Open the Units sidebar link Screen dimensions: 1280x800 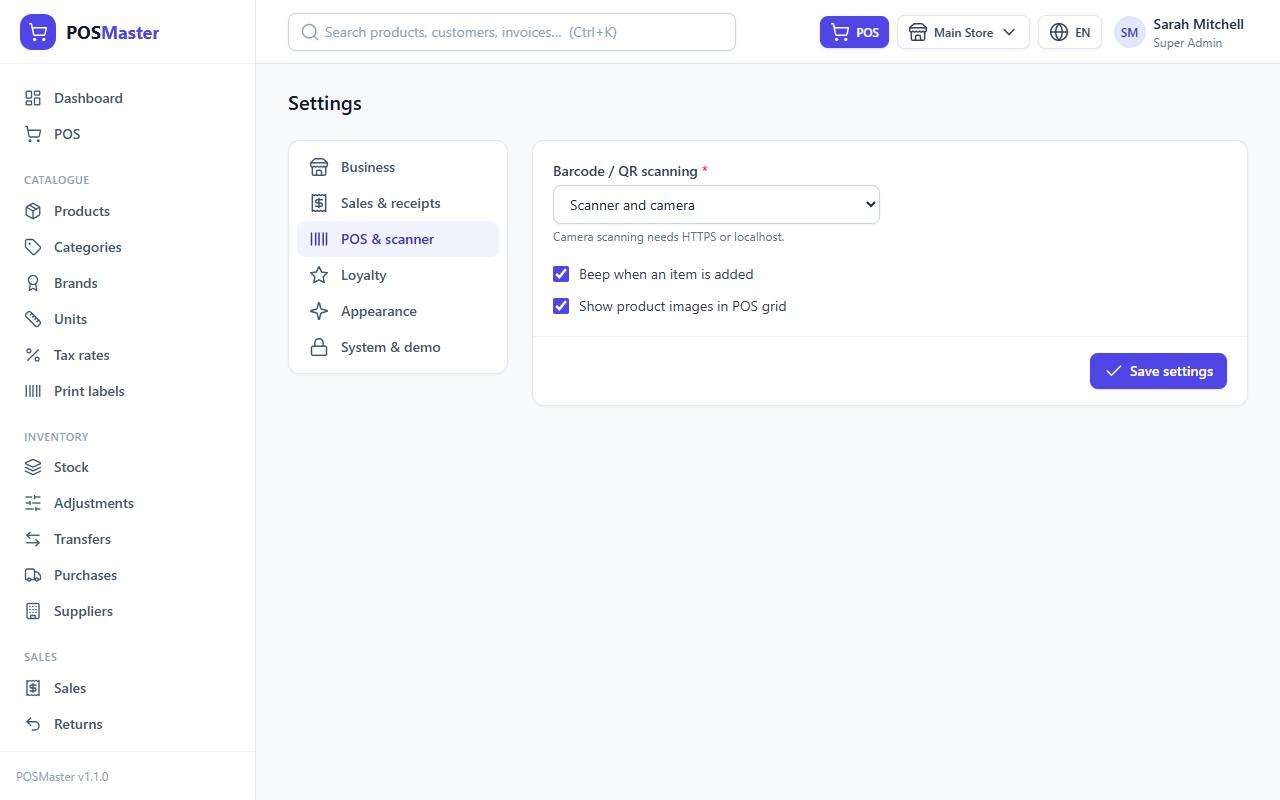(127, 319)
